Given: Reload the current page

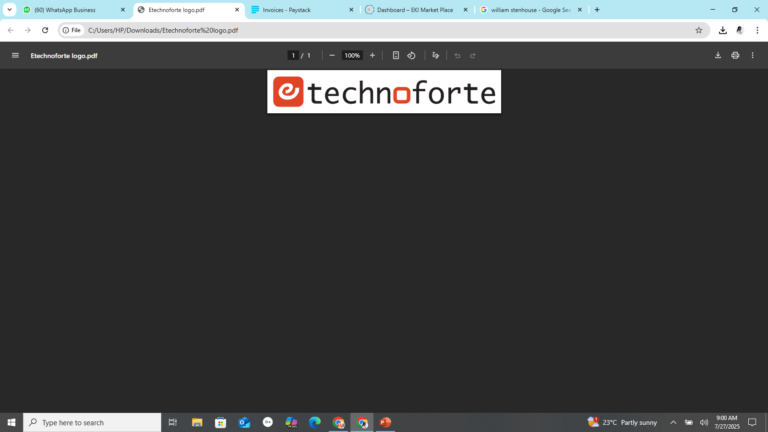Looking at the screenshot, I should (45, 30).
